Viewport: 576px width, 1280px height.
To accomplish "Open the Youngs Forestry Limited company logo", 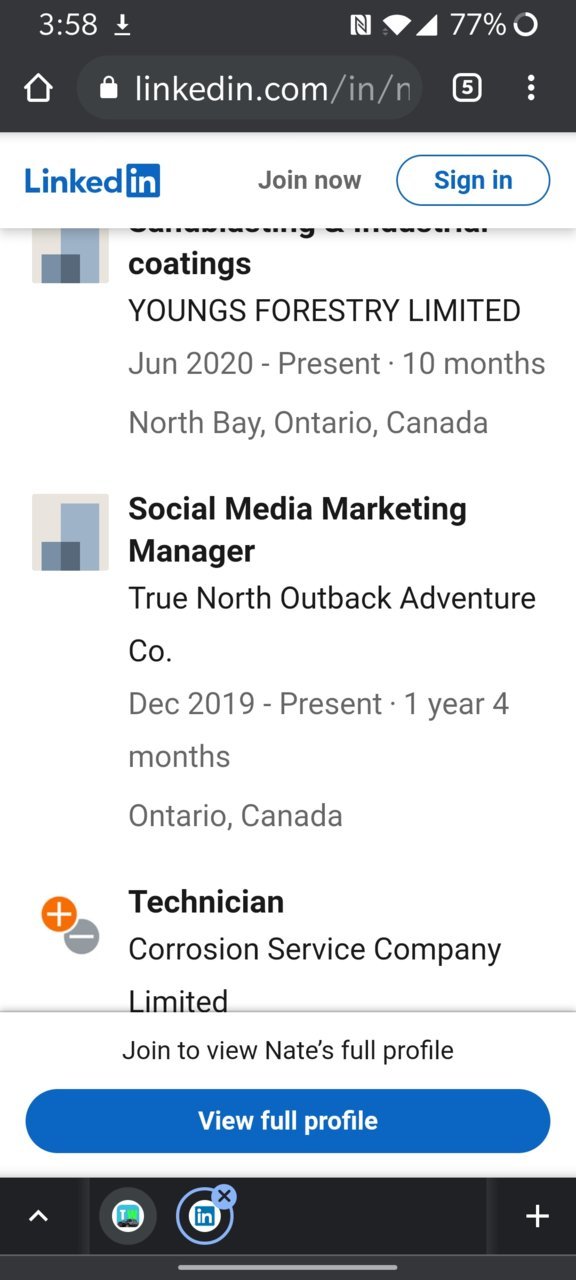I will point(70,255).
